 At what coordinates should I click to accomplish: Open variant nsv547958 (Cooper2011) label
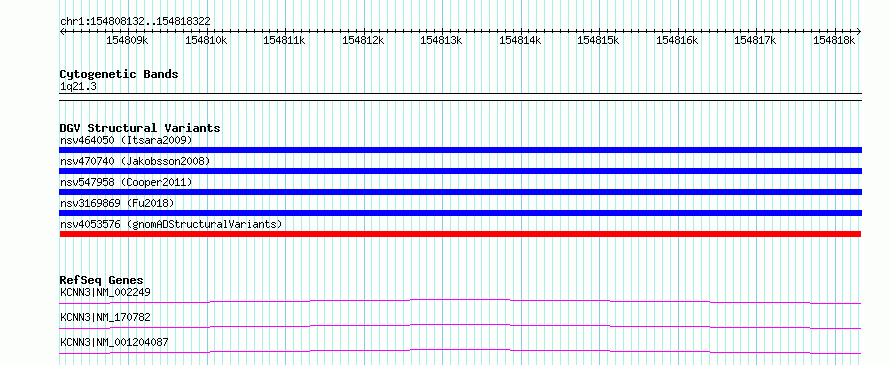pos(127,182)
